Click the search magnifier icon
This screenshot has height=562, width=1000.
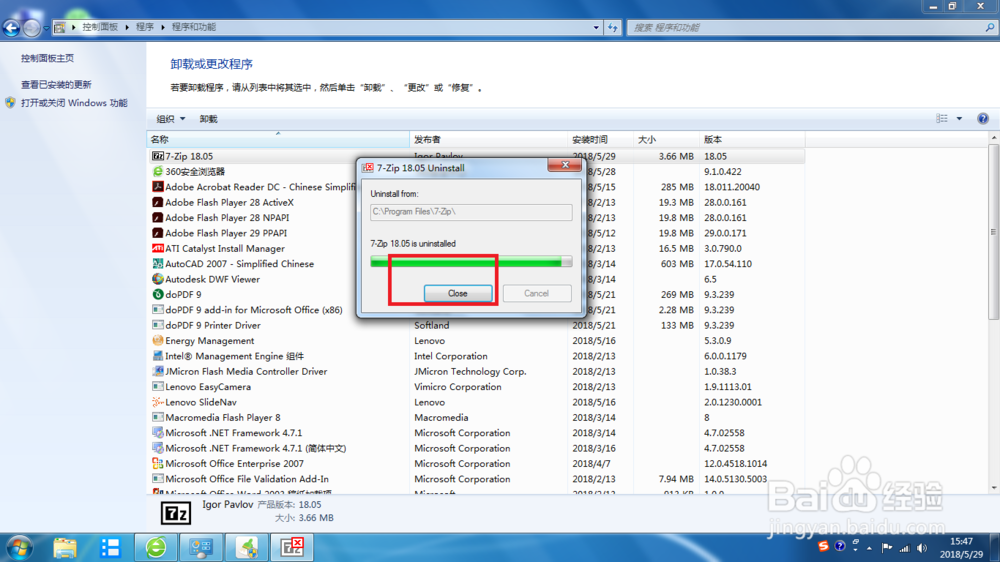point(990,27)
